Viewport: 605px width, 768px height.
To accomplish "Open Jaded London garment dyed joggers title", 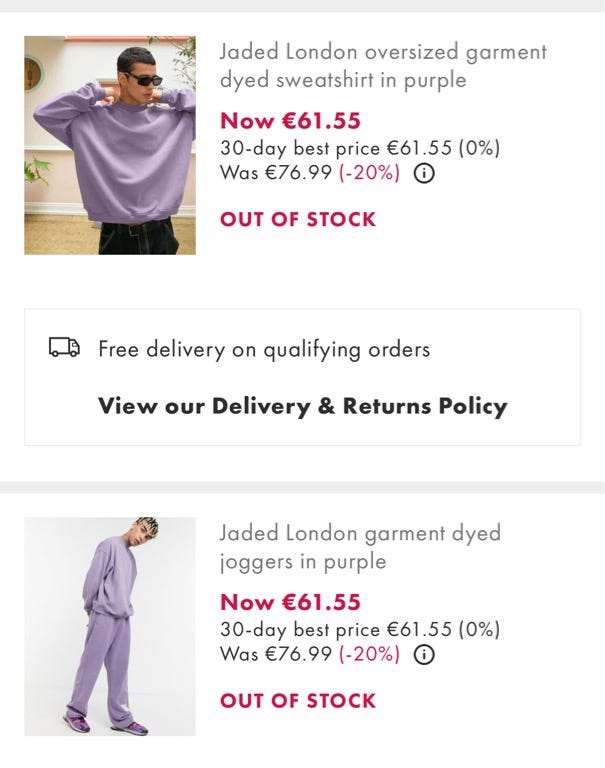I will (x=360, y=547).
